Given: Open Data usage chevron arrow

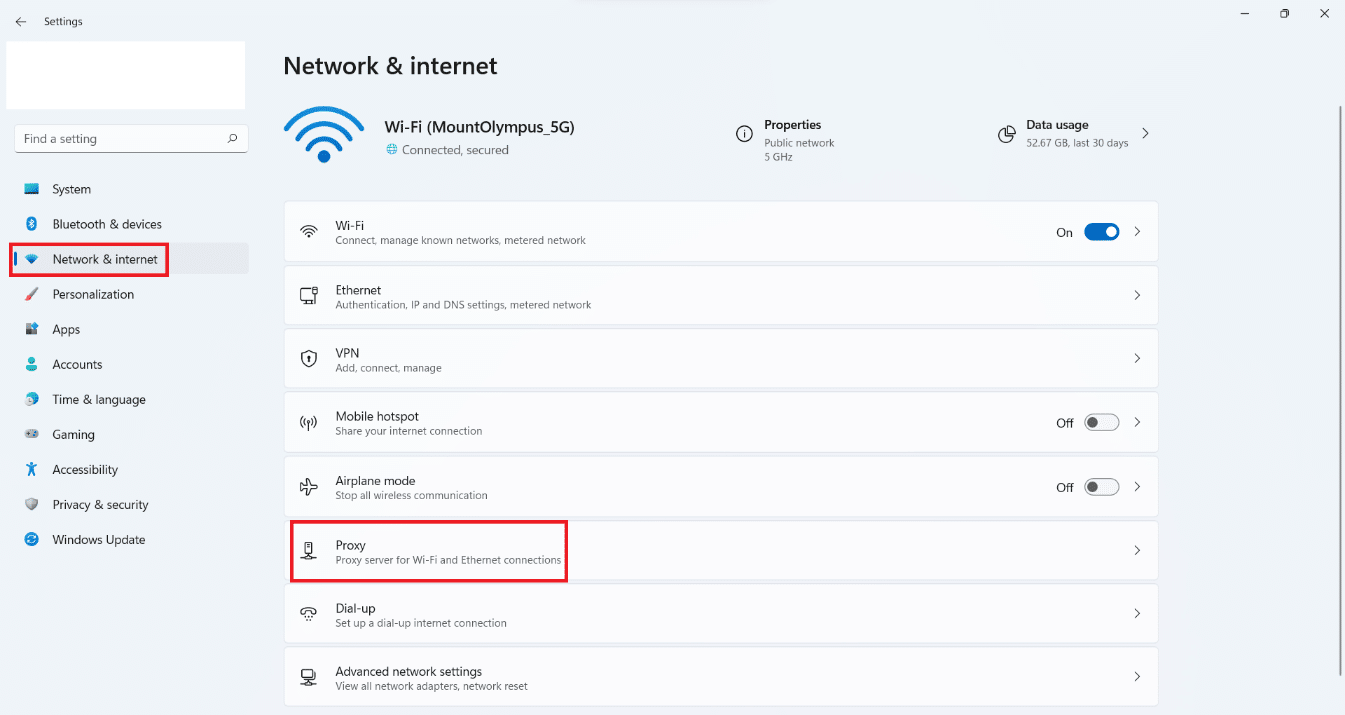Looking at the screenshot, I should pos(1145,133).
